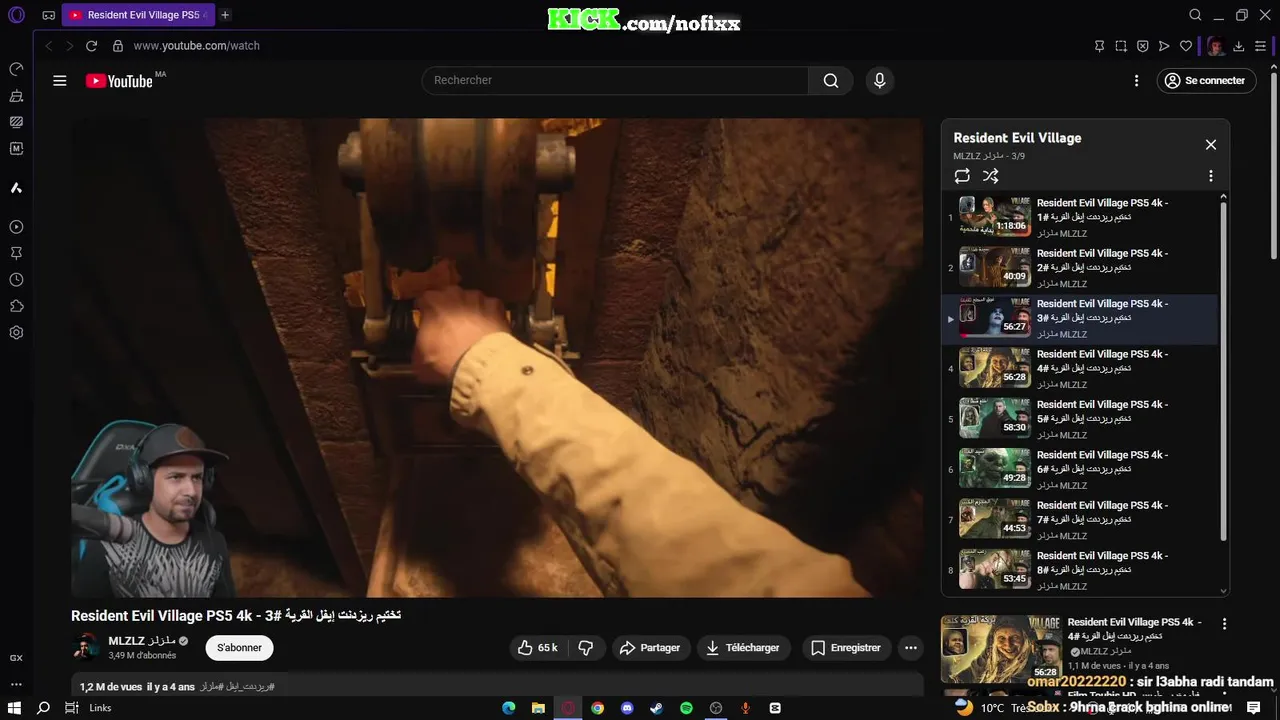The height and width of the screenshot is (720, 1280).
Task: Toggle playlist shuffle button
Action: (x=991, y=176)
